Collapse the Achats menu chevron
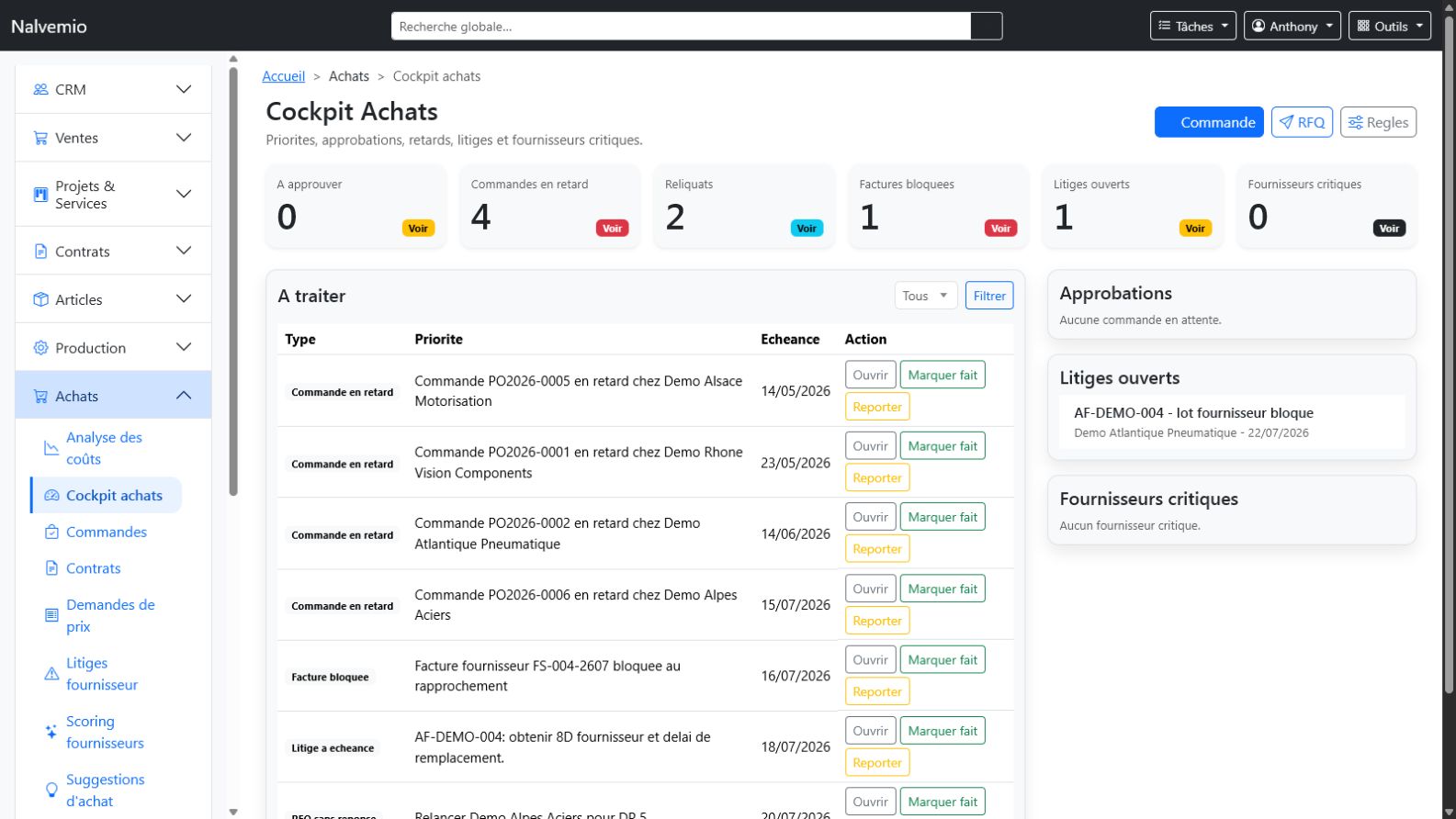 point(184,396)
